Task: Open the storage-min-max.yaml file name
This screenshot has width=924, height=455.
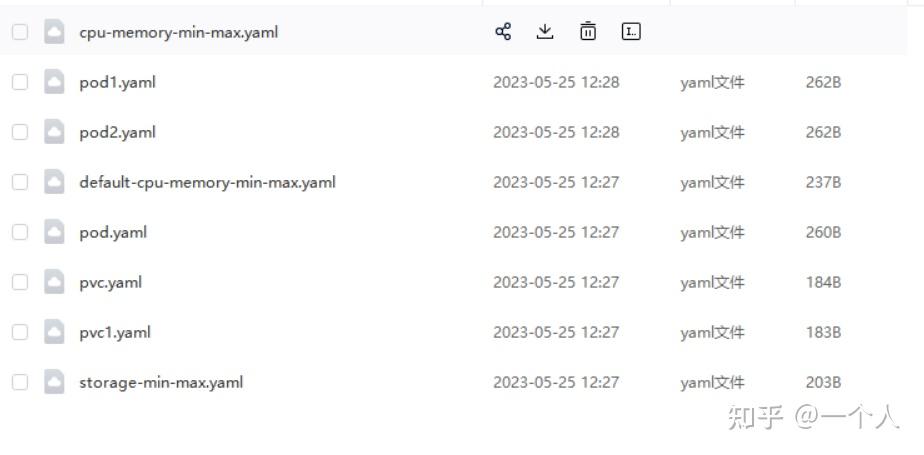Action: point(161,383)
